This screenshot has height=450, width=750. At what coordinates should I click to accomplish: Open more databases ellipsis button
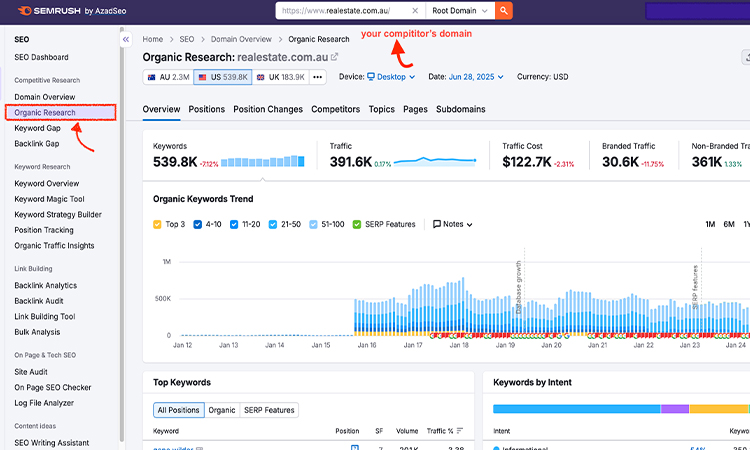318,77
